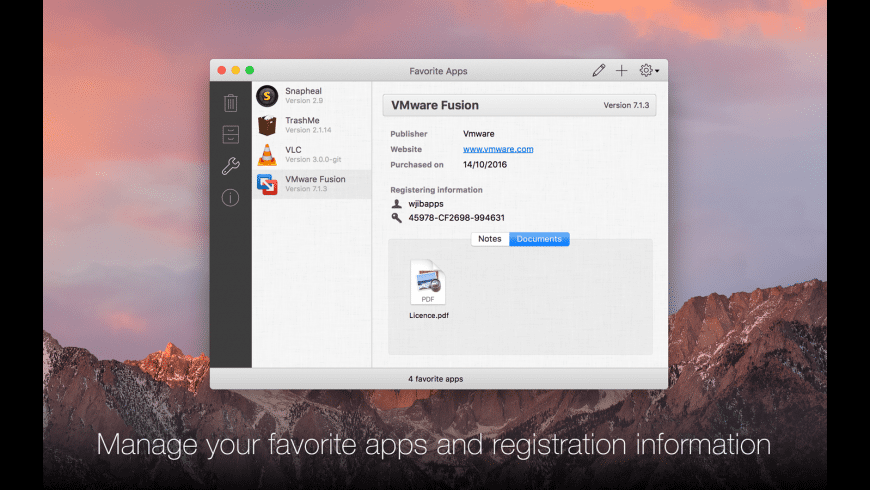Click the registered user name wjibapps

[426, 204]
